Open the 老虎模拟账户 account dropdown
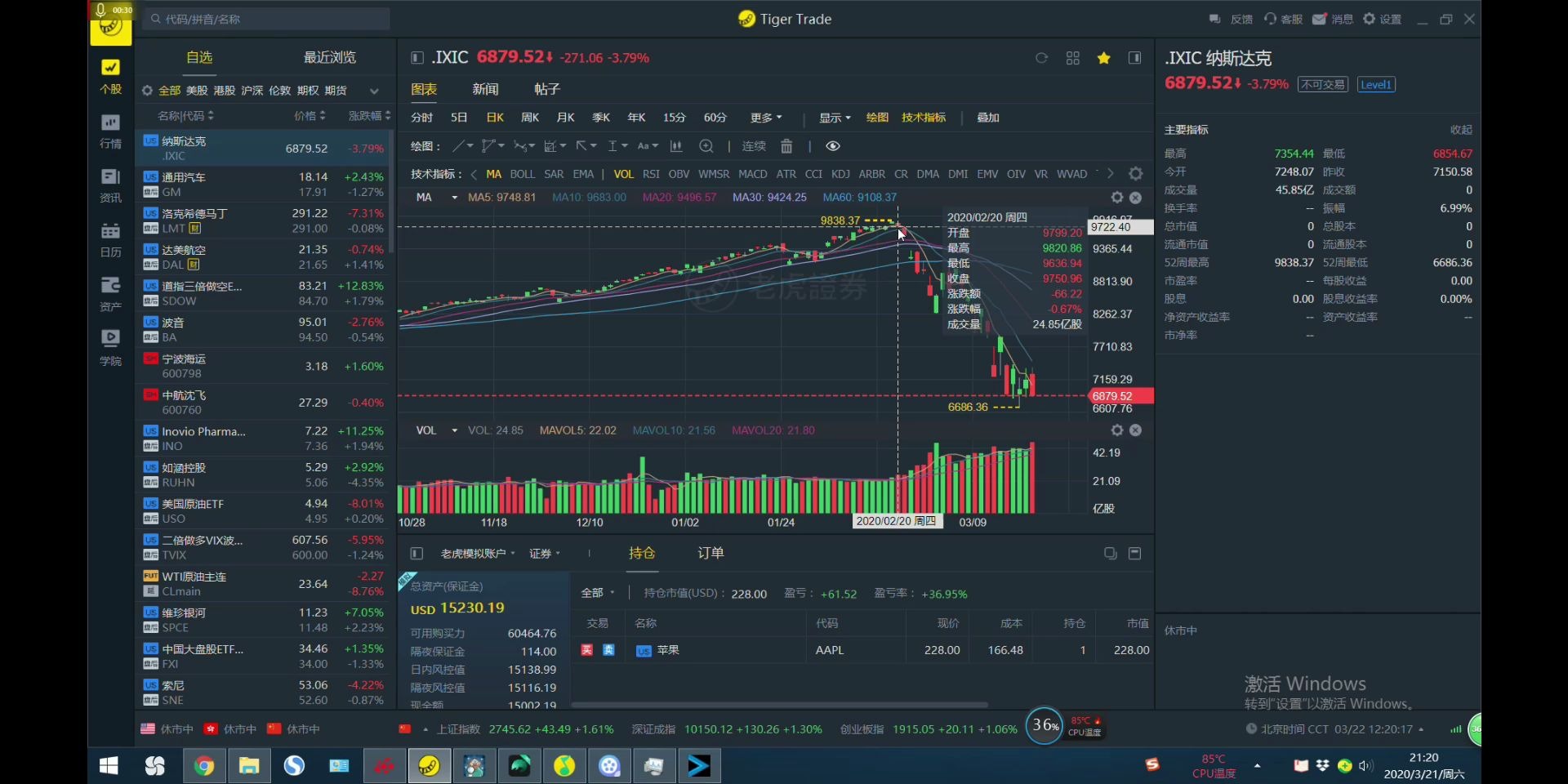The width and height of the screenshot is (1568, 784). (x=478, y=554)
